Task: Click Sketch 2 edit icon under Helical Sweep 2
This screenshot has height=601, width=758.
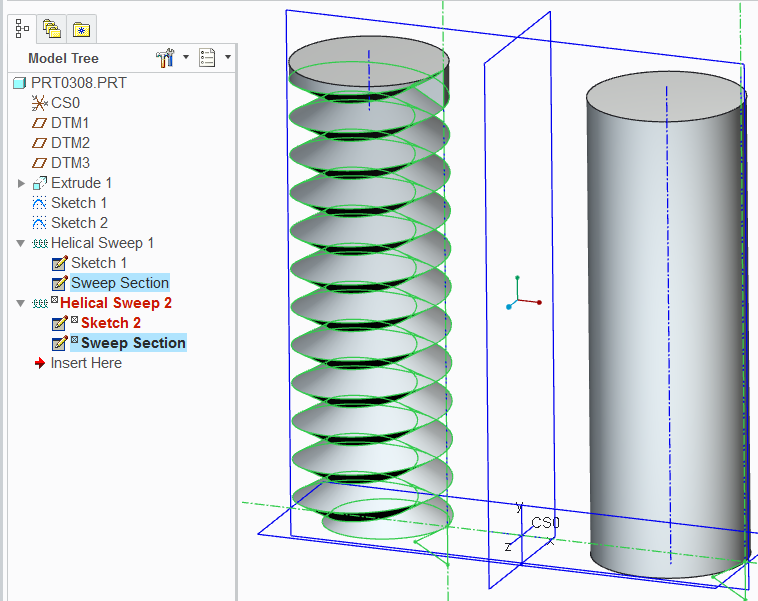Action: point(59,323)
